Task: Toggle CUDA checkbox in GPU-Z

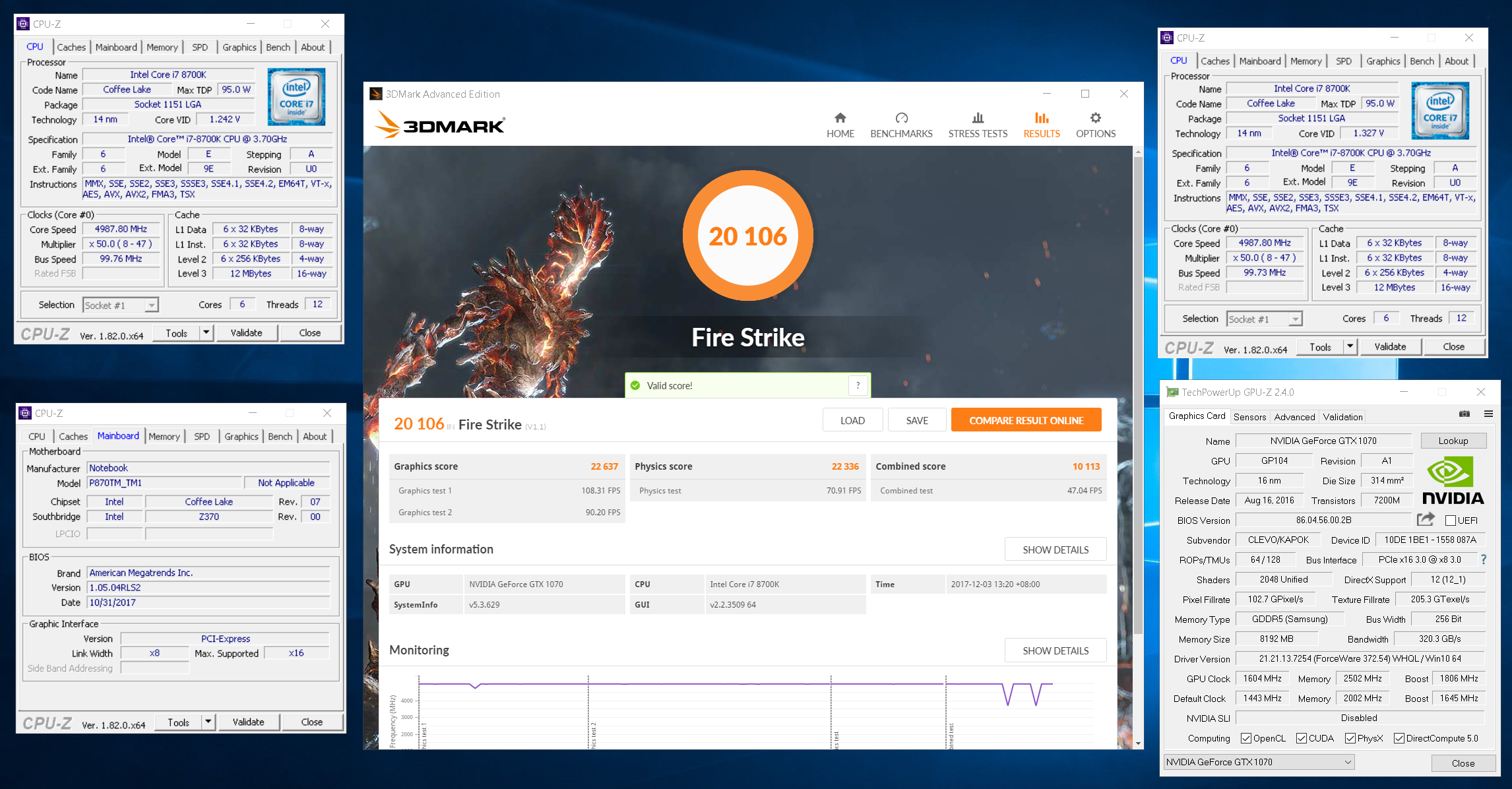Action: [x=1301, y=738]
